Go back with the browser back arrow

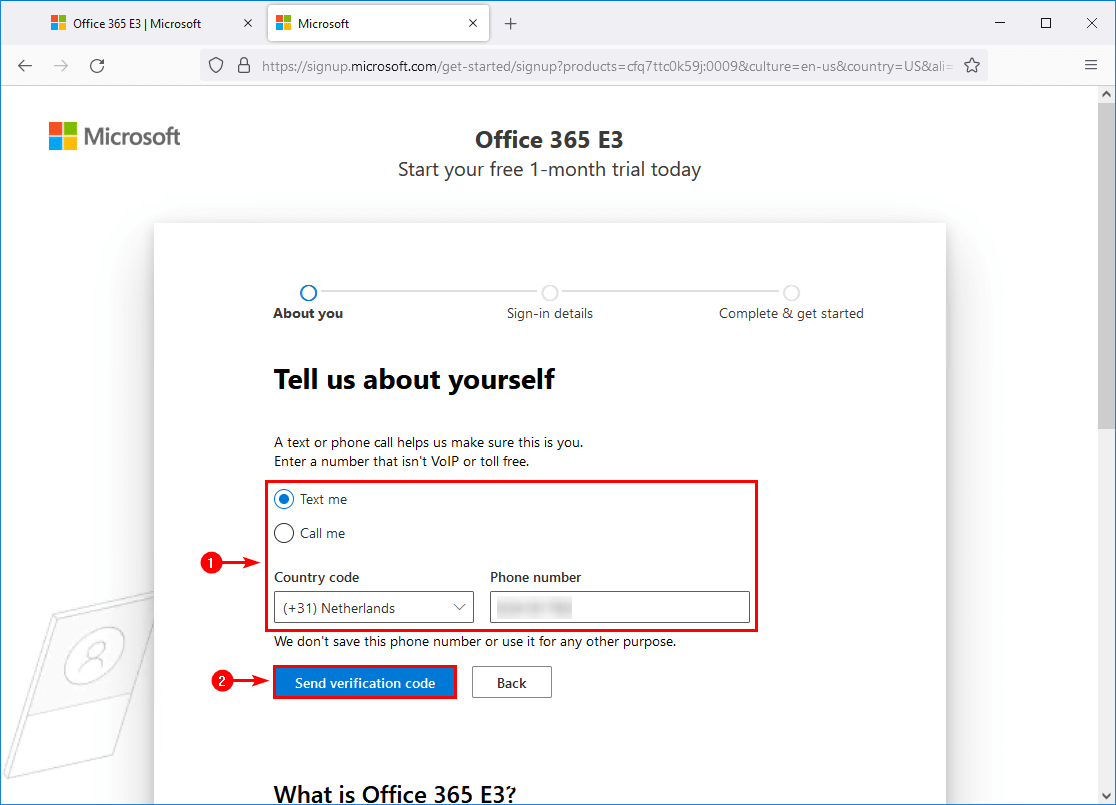pos(26,66)
